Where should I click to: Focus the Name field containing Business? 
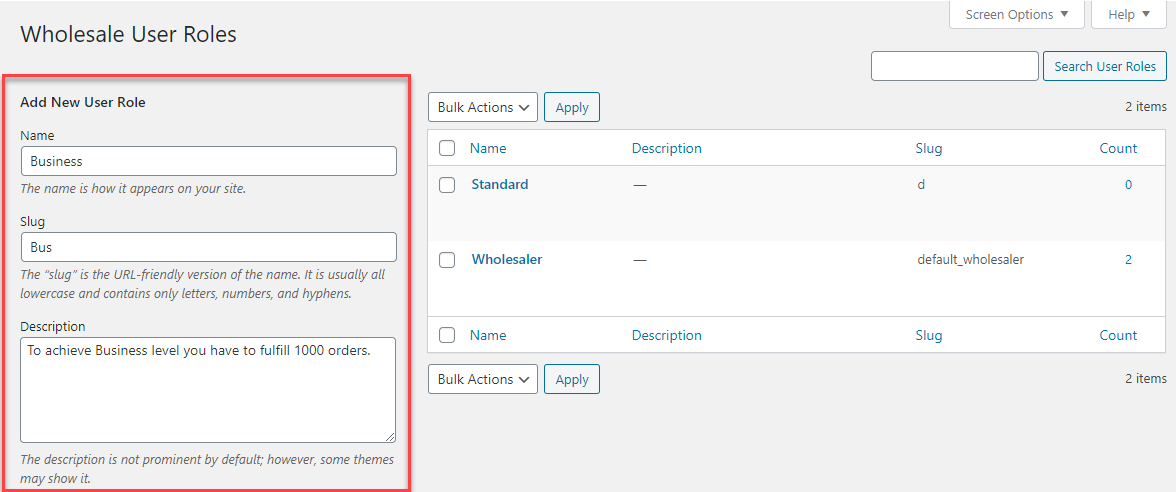click(x=208, y=161)
